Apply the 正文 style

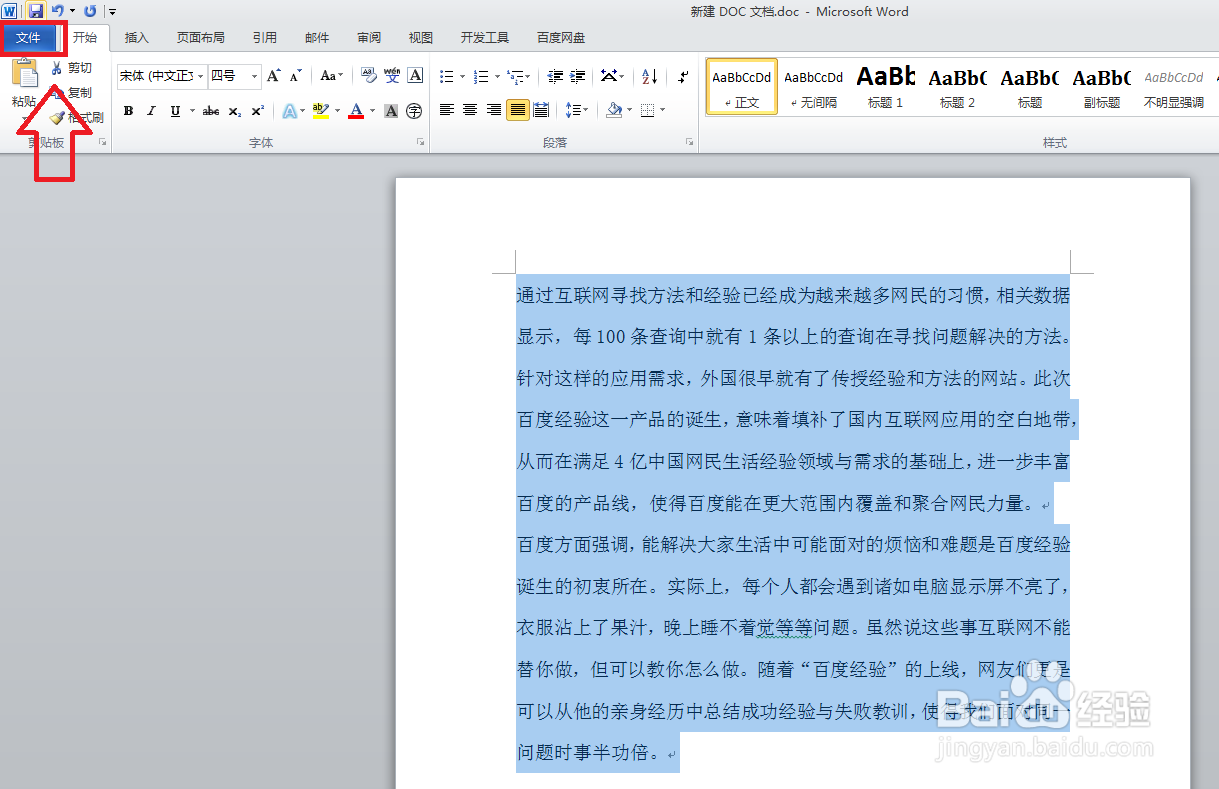click(742, 87)
